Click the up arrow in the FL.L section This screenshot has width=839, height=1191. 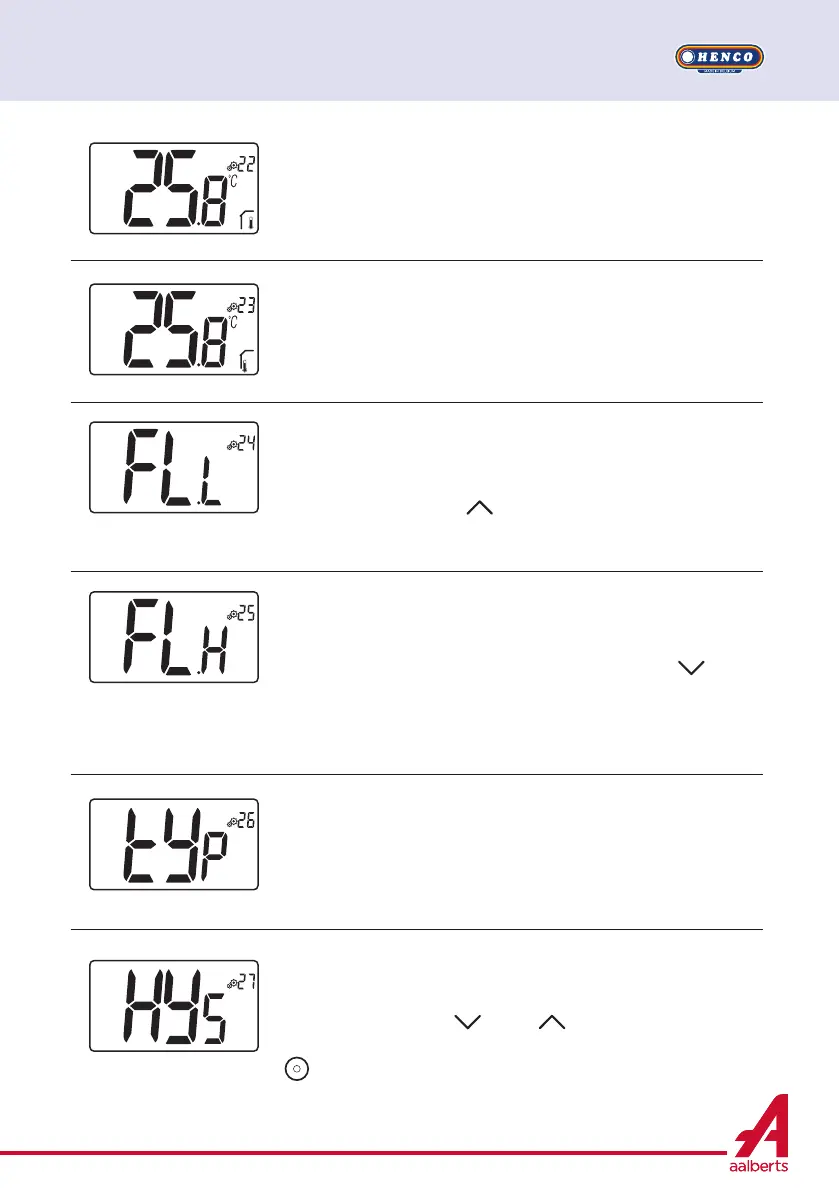479,508
